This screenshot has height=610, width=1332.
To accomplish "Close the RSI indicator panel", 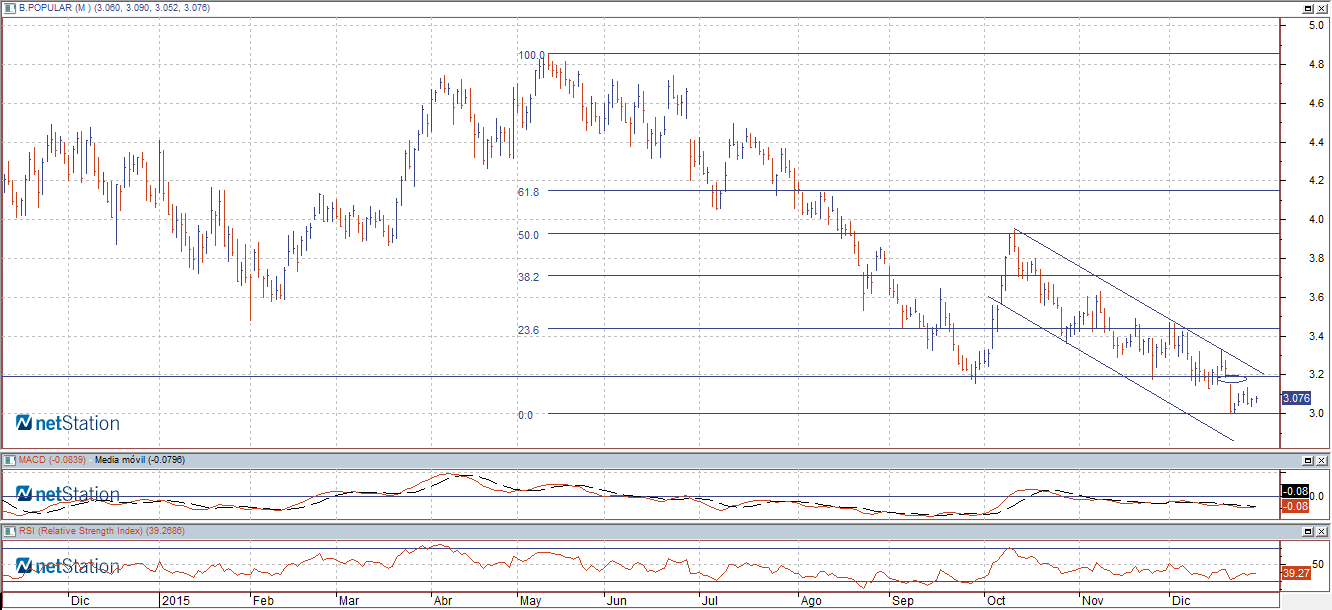I will point(1321,531).
